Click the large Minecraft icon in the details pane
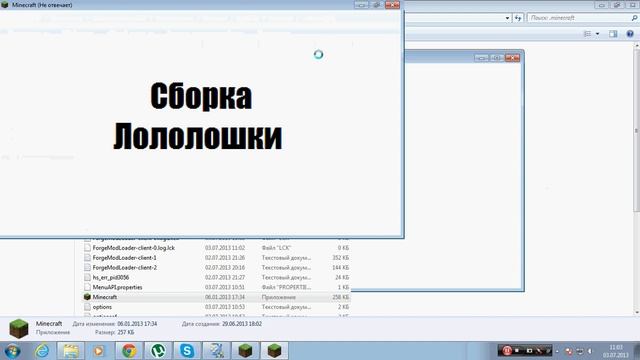640x360 pixels. coord(19,329)
